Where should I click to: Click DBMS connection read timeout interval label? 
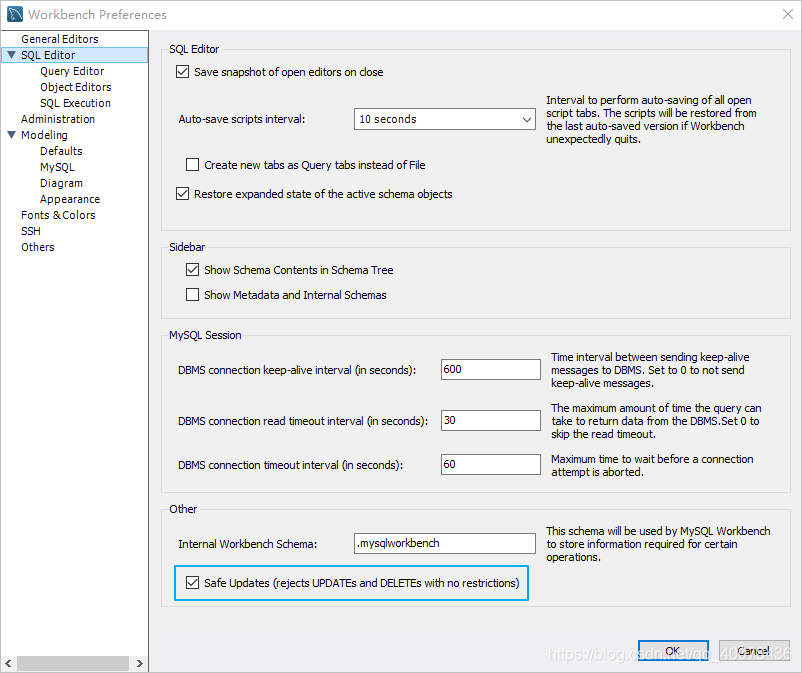[303, 421]
